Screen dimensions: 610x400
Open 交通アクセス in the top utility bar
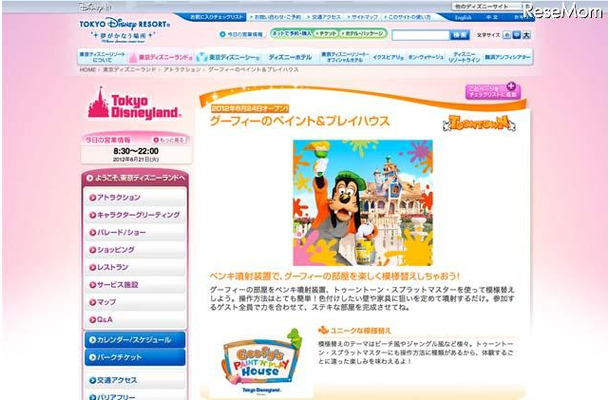click(324, 17)
